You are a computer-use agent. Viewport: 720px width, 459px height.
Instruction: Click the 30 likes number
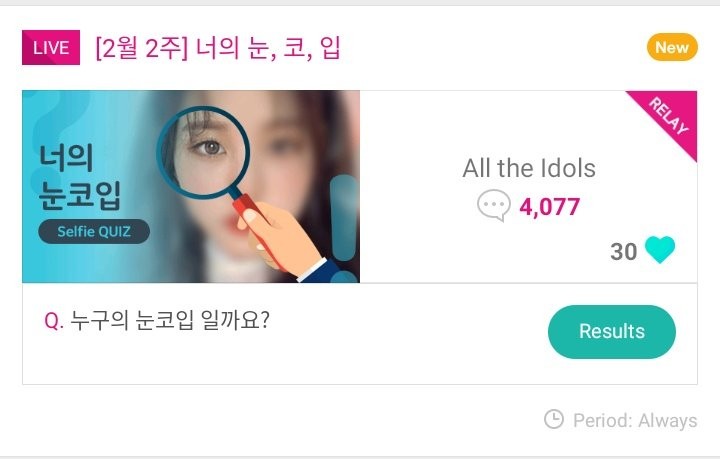[623, 251]
